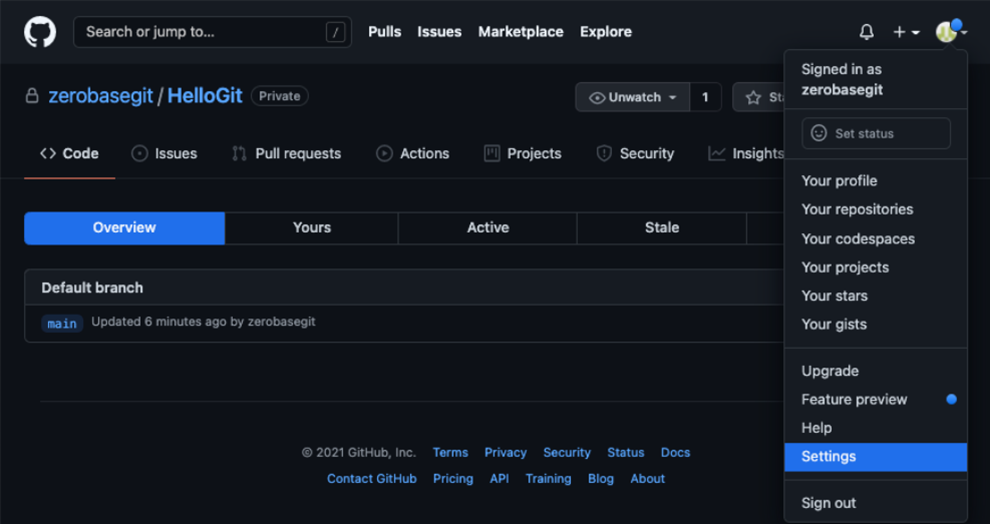Image resolution: width=990 pixels, height=524 pixels.
Task: Switch to the Stale branches tab
Action: (662, 228)
